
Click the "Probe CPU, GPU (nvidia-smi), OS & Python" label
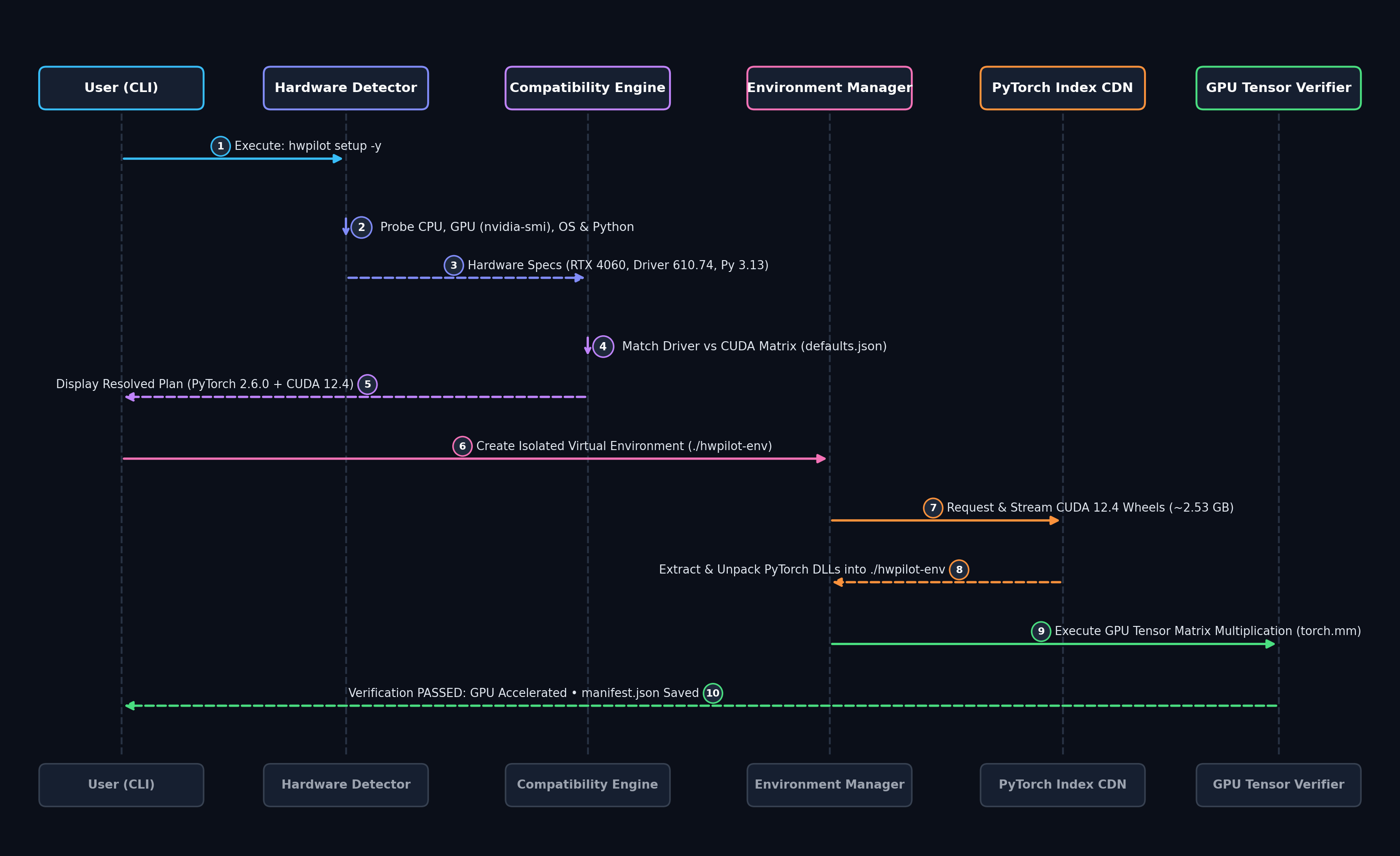click(507, 227)
